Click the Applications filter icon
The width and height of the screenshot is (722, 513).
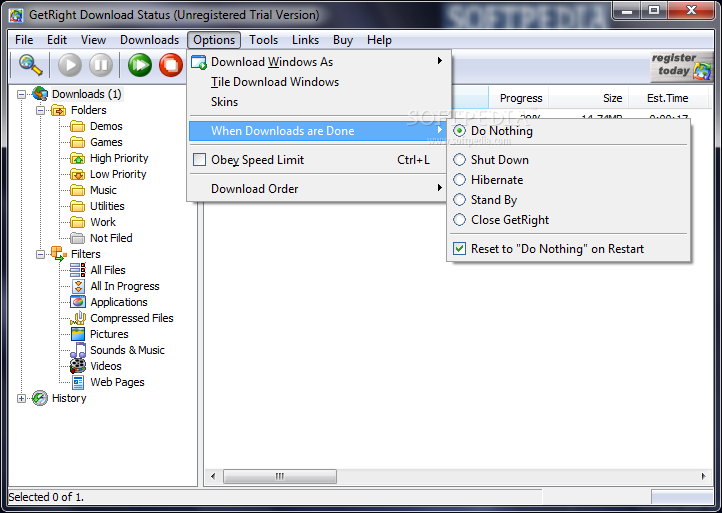tap(78, 302)
